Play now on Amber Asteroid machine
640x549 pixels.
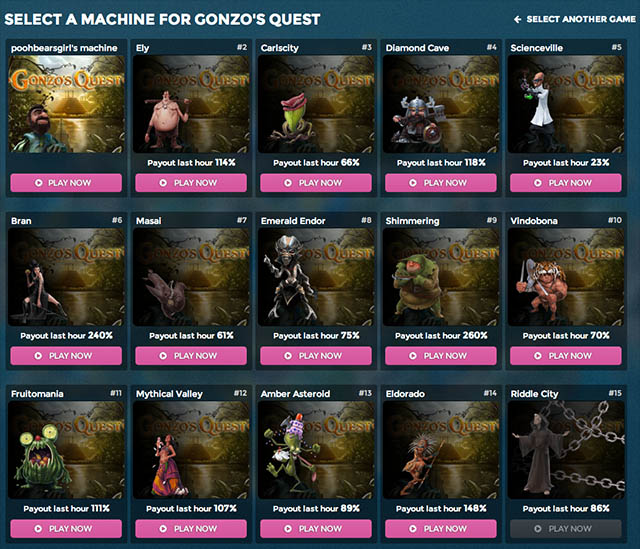316,529
